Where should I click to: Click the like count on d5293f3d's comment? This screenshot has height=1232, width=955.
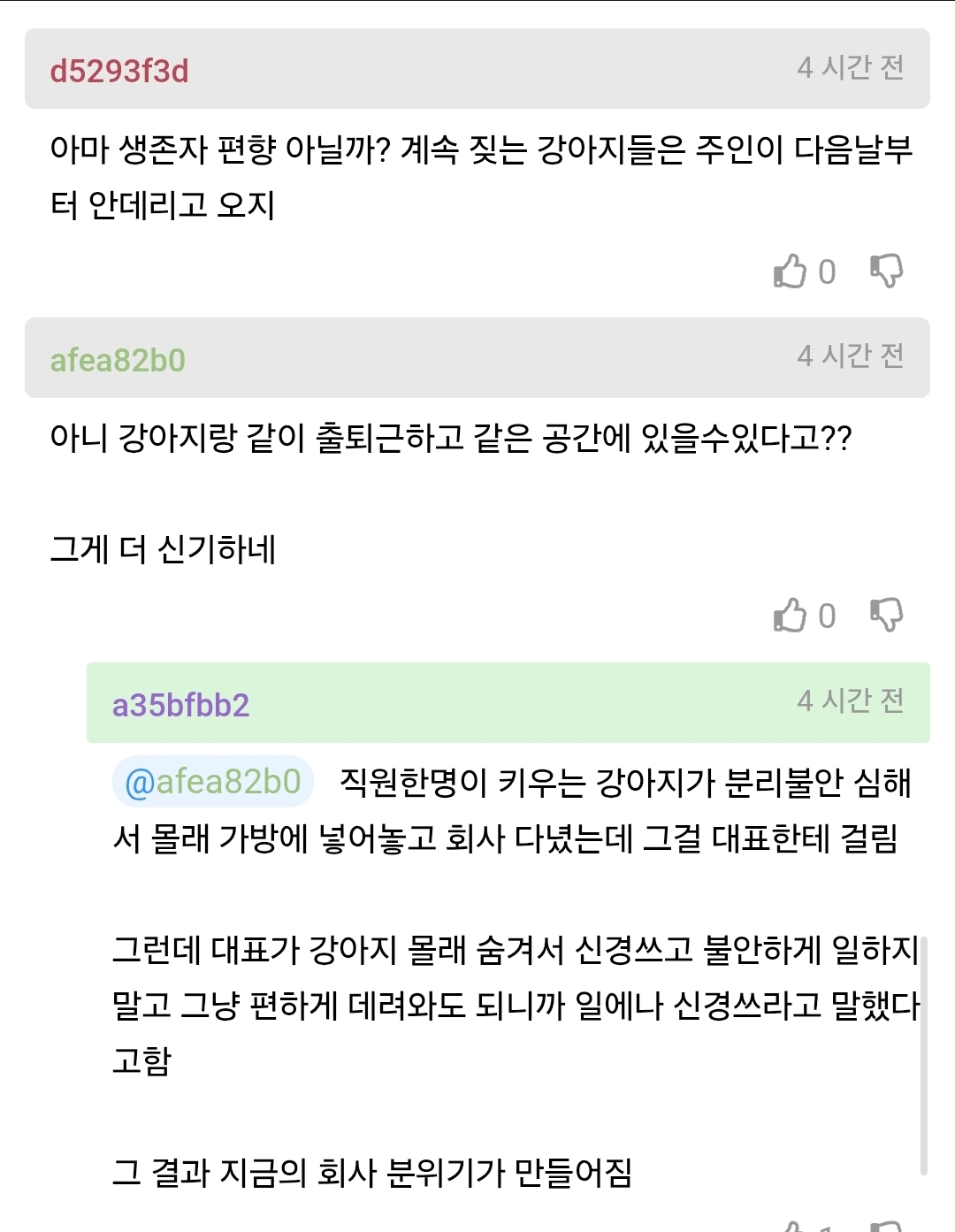pyautogui.click(x=827, y=272)
